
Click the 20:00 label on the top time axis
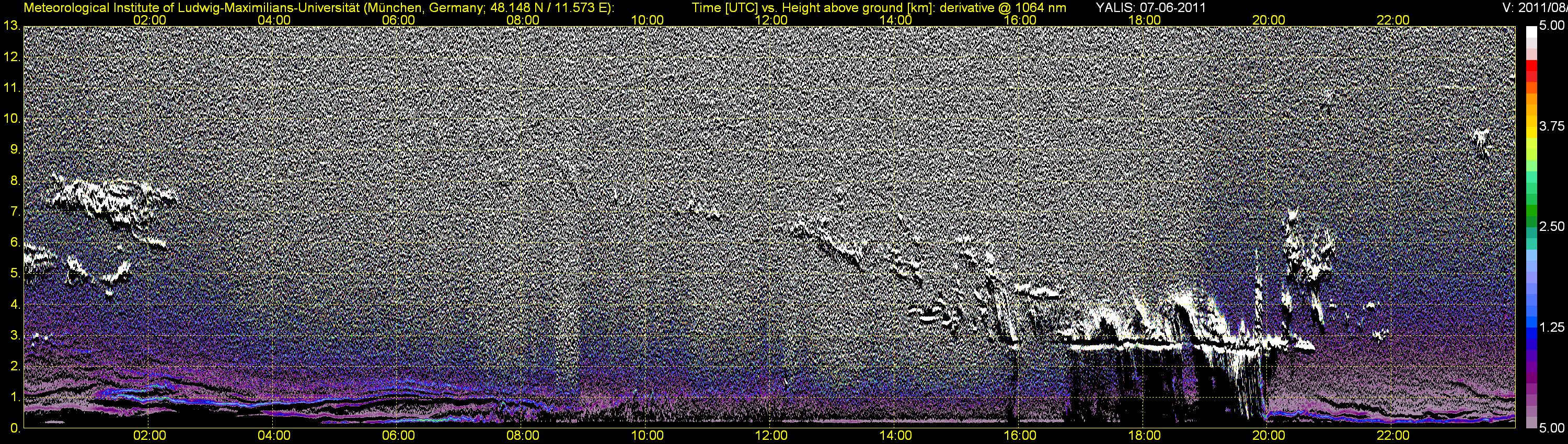coord(1269,20)
